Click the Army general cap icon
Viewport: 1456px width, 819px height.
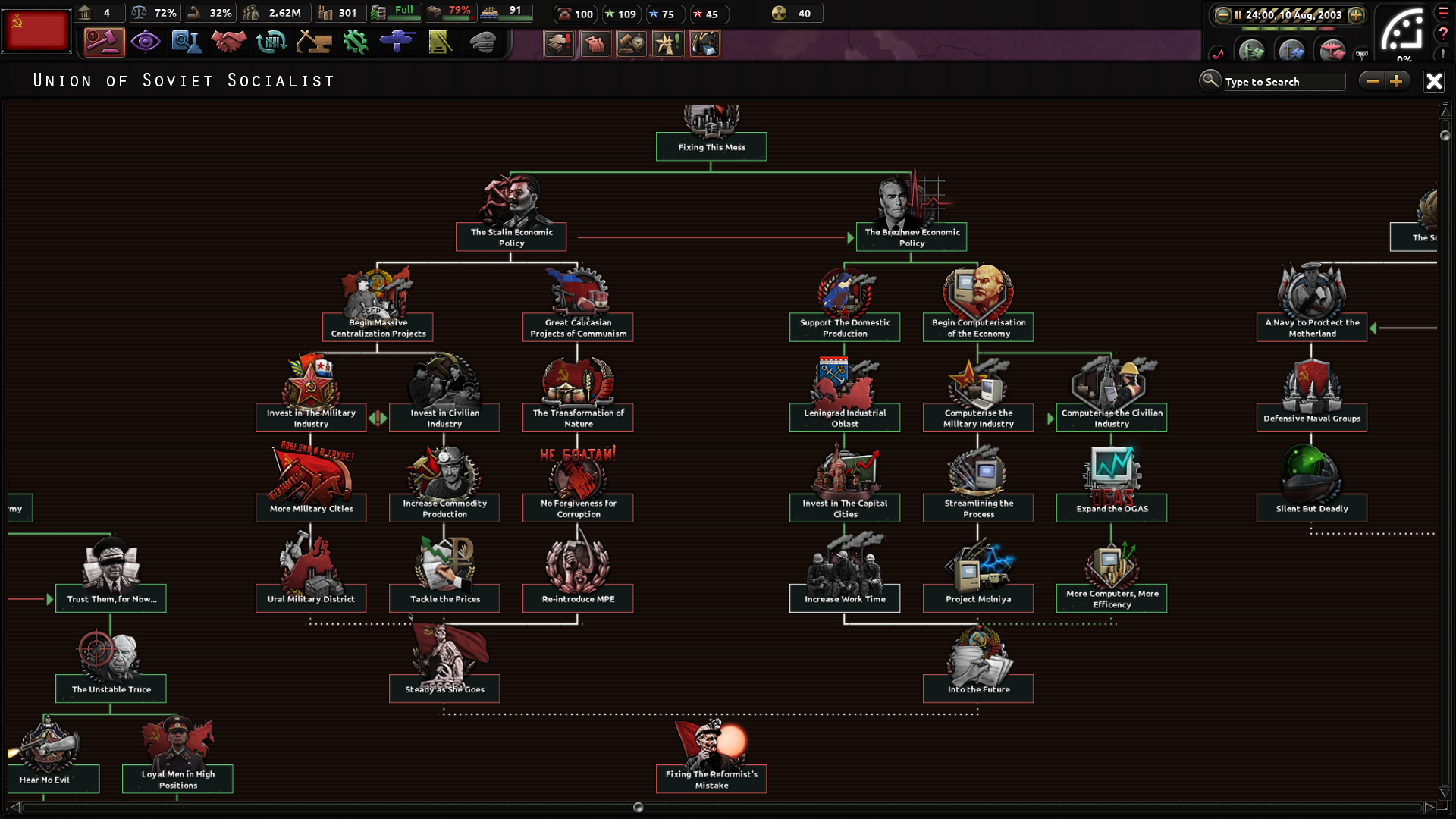(482, 42)
